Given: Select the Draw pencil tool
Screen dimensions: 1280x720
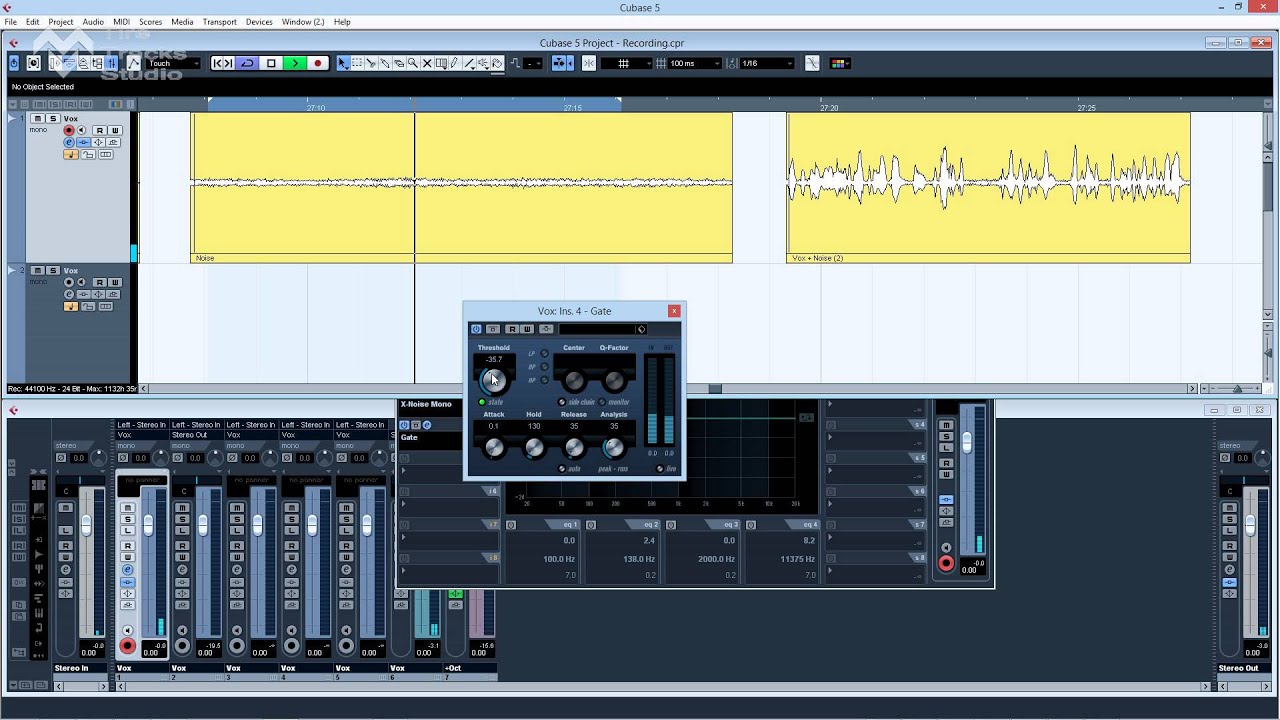Looking at the screenshot, I should click(x=454, y=63).
